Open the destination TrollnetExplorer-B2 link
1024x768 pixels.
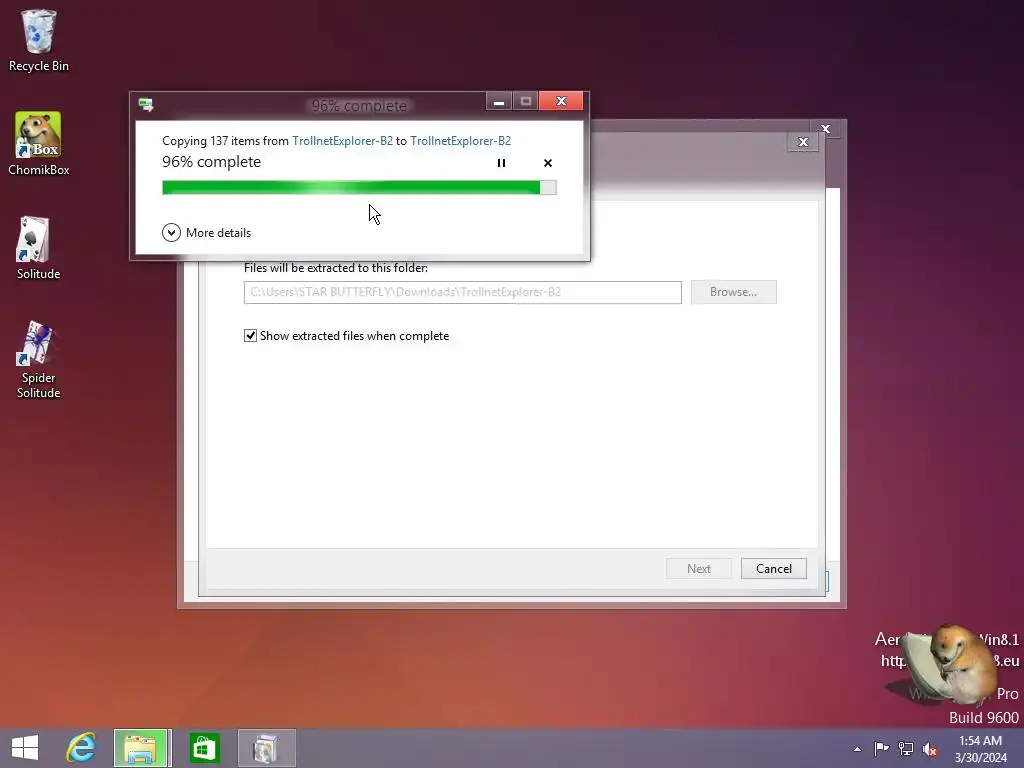(x=460, y=141)
